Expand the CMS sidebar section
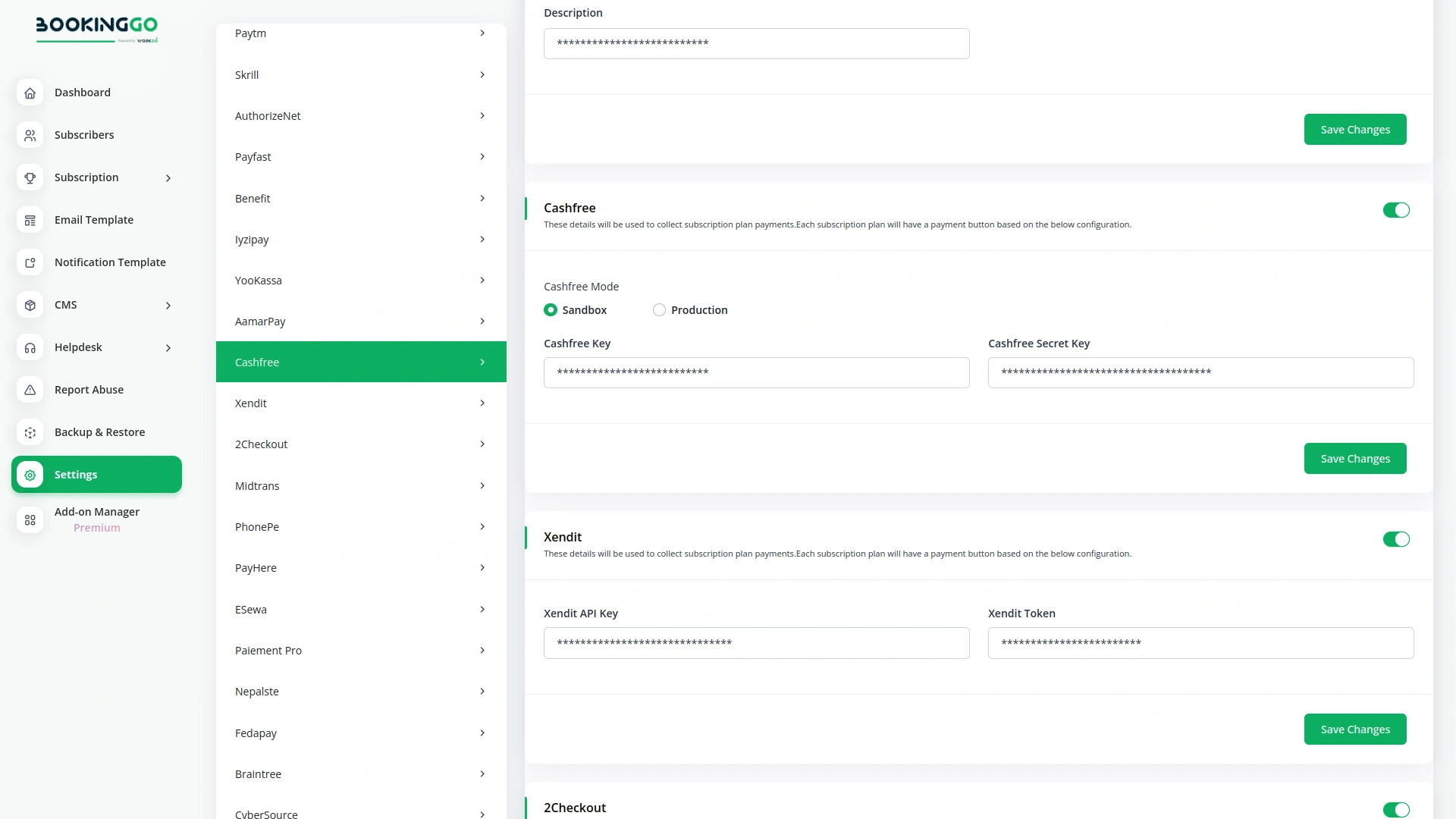 click(x=168, y=305)
